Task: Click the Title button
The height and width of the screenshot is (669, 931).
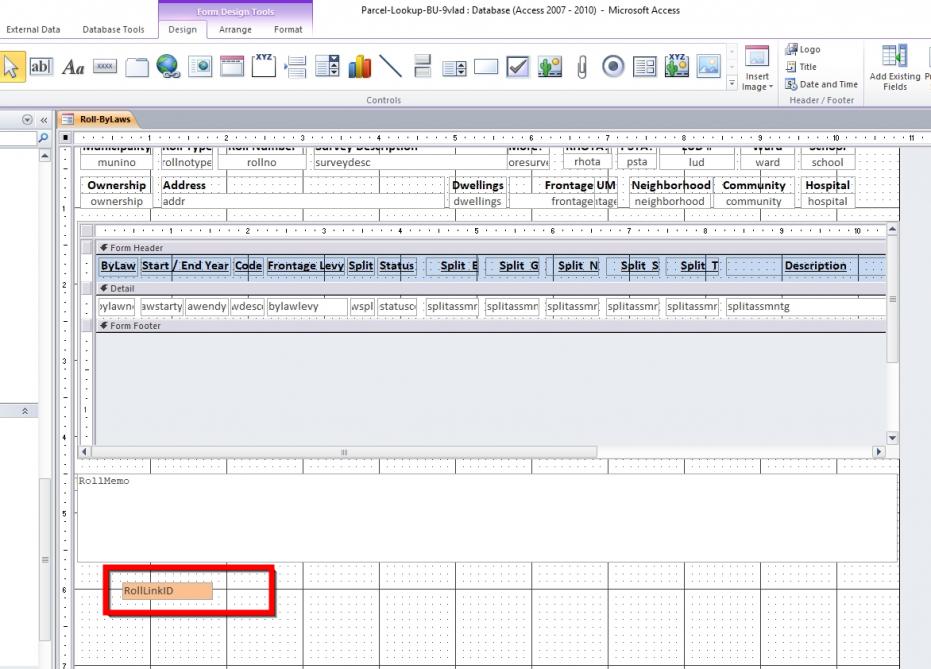Action: click(x=801, y=66)
